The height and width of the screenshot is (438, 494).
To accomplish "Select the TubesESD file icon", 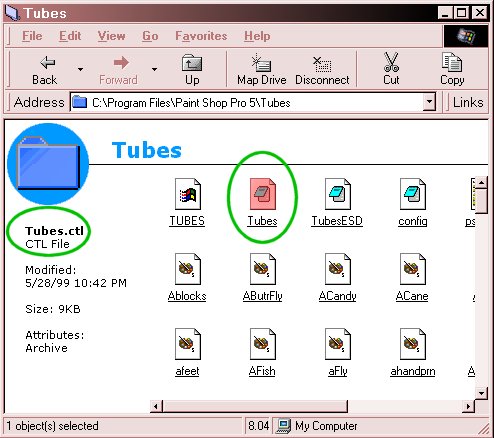I will pyautogui.click(x=338, y=194).
